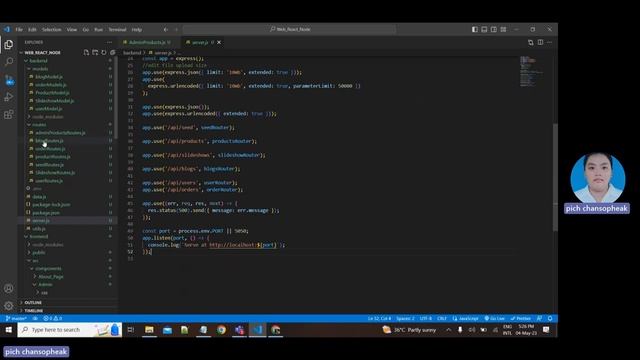The width and height of the screenshot is (640, 360).
Task: Click New Folder icon in explorer header
Action: click(x=95, y=53)
